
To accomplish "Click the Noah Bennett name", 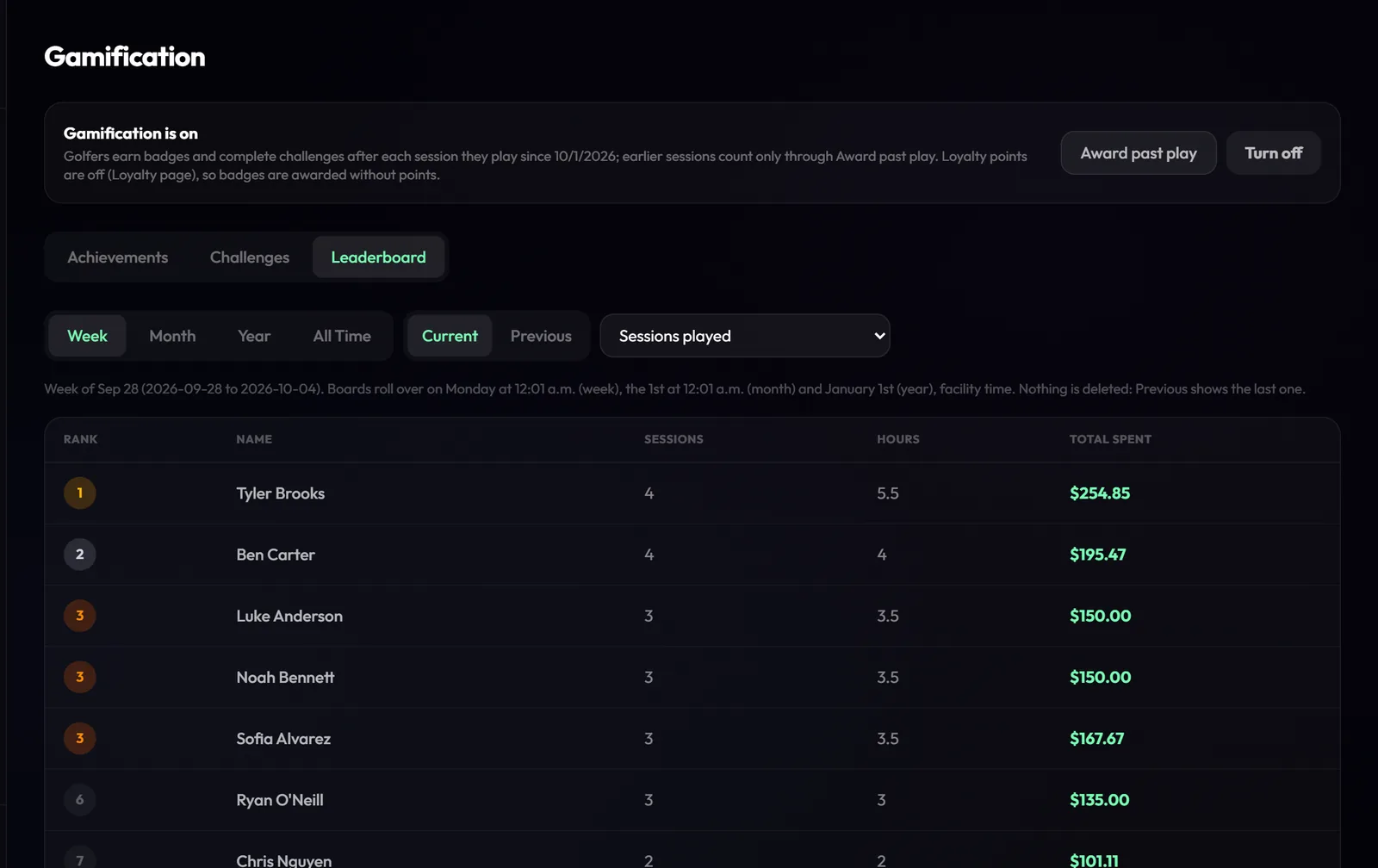I will coord(285,677).
